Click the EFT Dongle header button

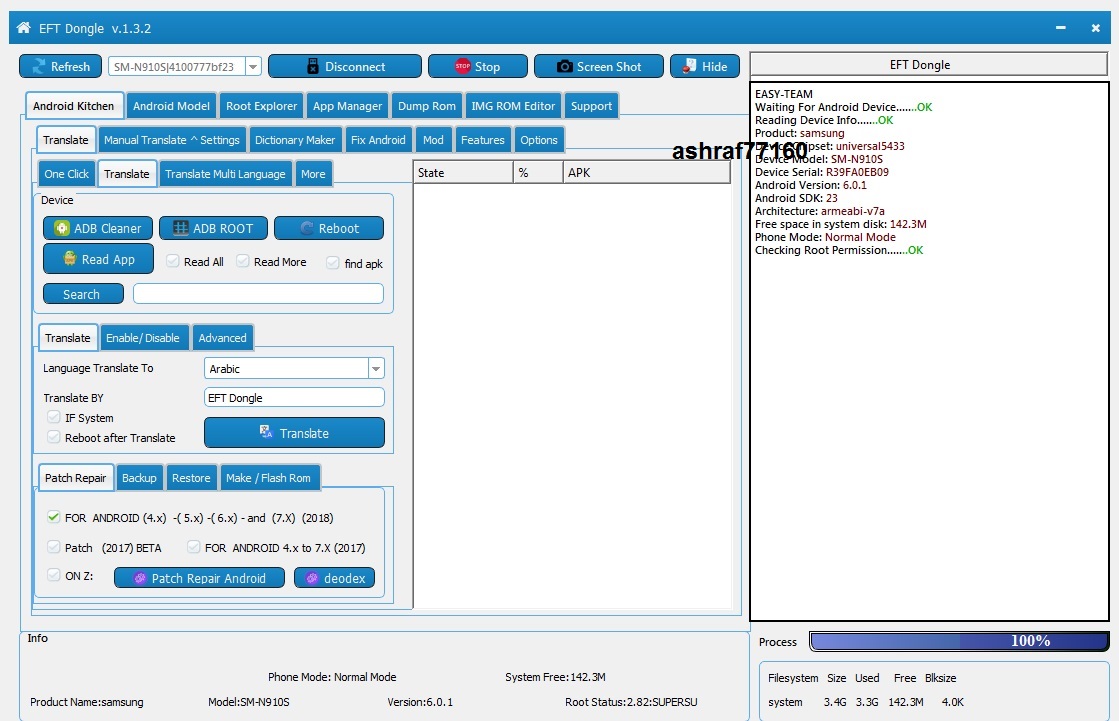point(928,64)
